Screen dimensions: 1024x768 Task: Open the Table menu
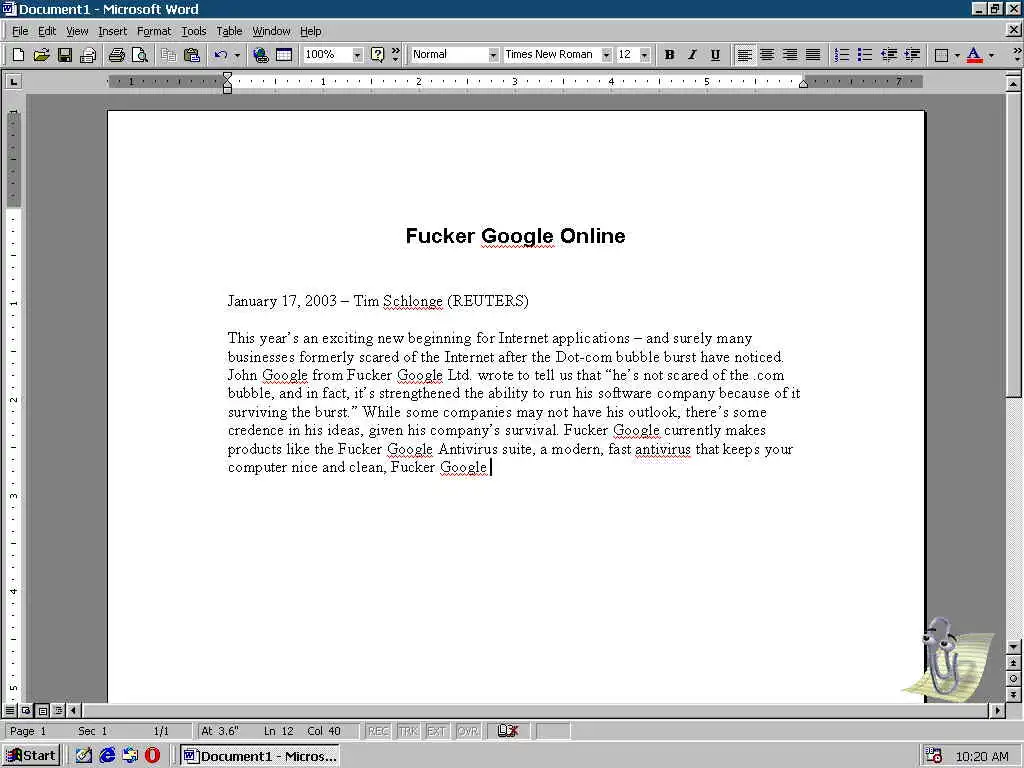229,31
